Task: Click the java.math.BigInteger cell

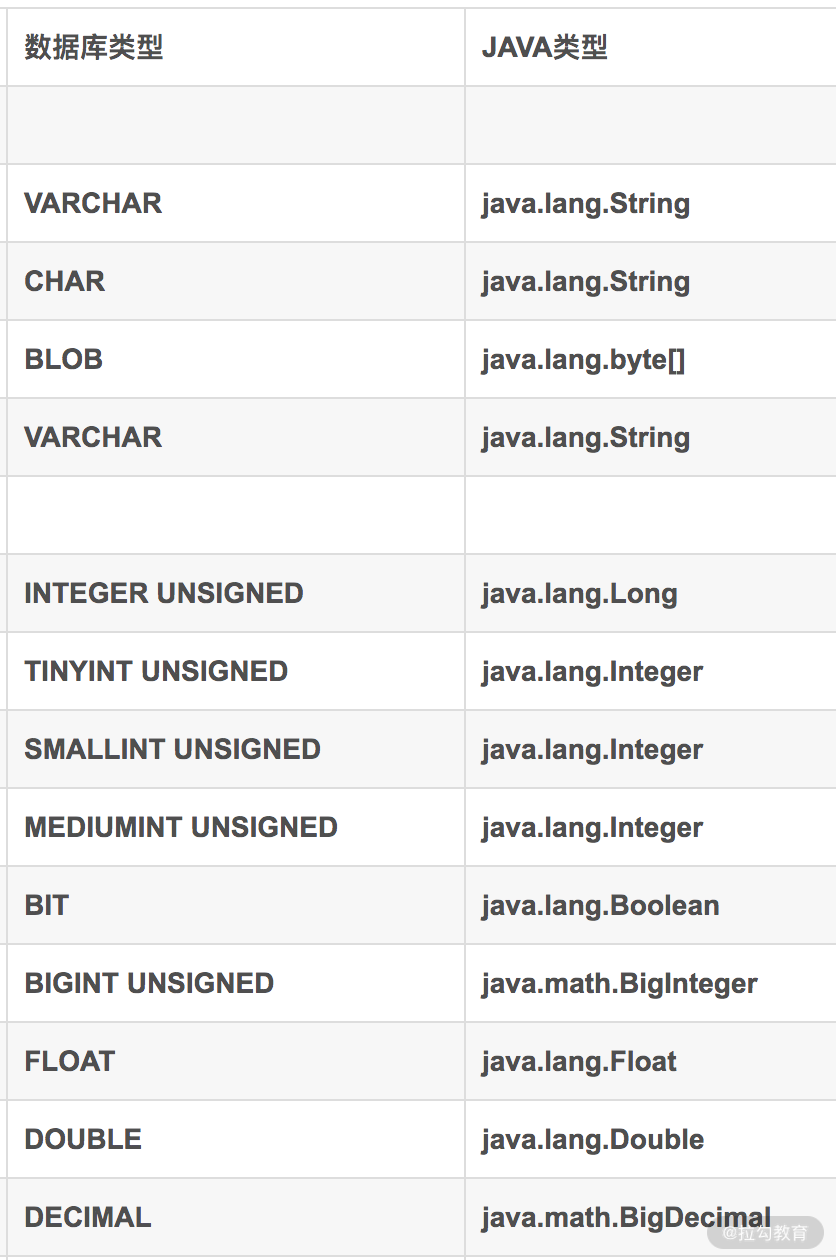Action: click(619, 983)
